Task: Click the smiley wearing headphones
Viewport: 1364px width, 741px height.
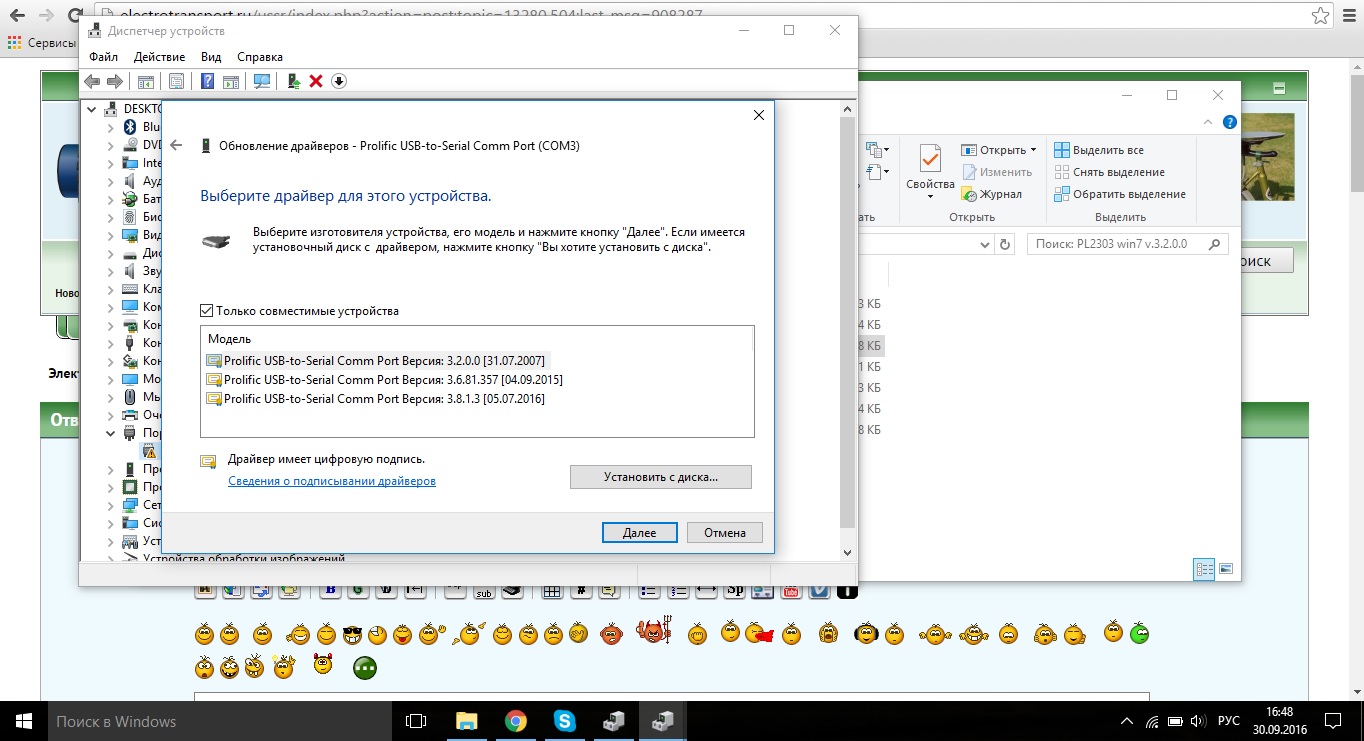Action: point(867,633)
